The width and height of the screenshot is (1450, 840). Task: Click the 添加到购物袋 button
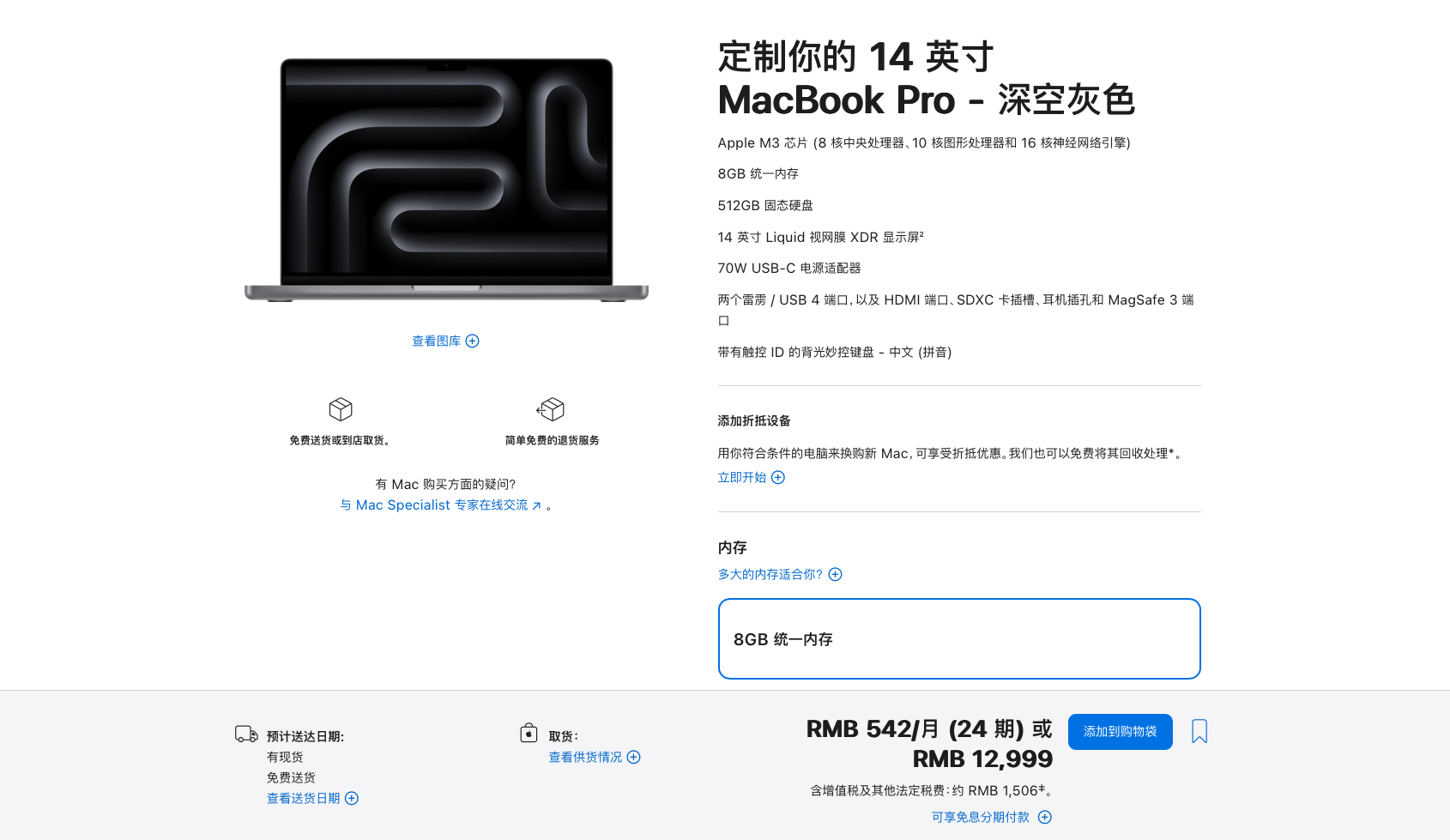1120,731
